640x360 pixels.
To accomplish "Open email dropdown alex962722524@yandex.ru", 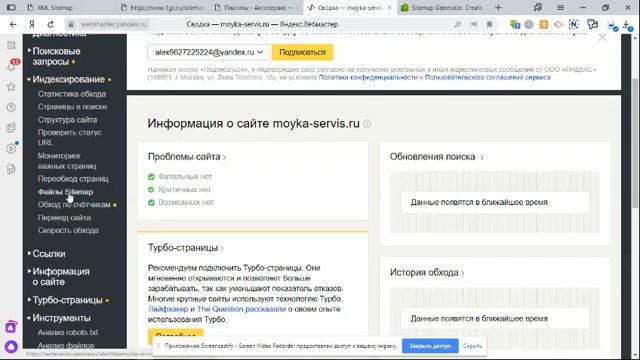I will click(x=208, y=52).
